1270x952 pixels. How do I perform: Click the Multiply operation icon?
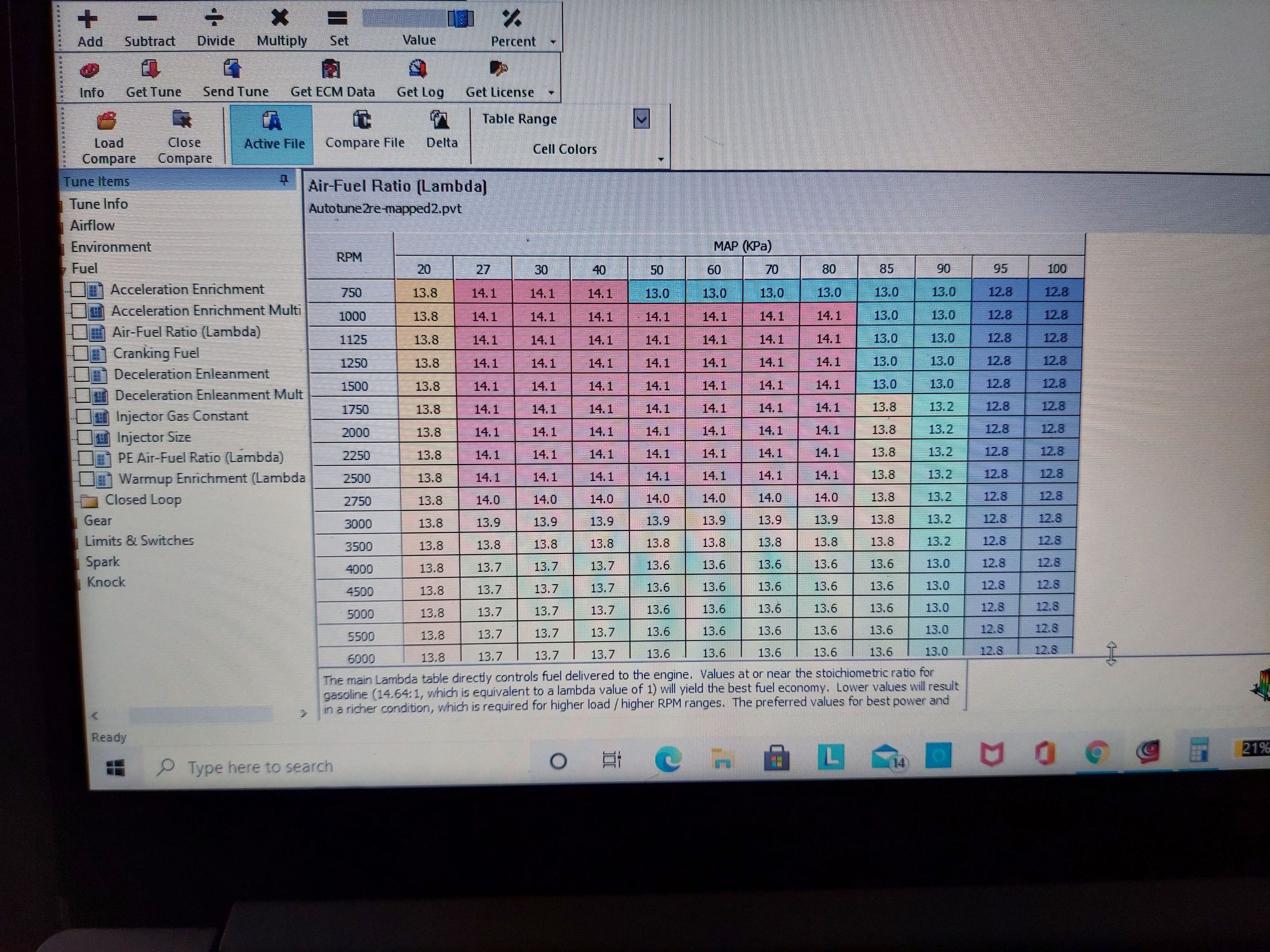click(280, 18)
